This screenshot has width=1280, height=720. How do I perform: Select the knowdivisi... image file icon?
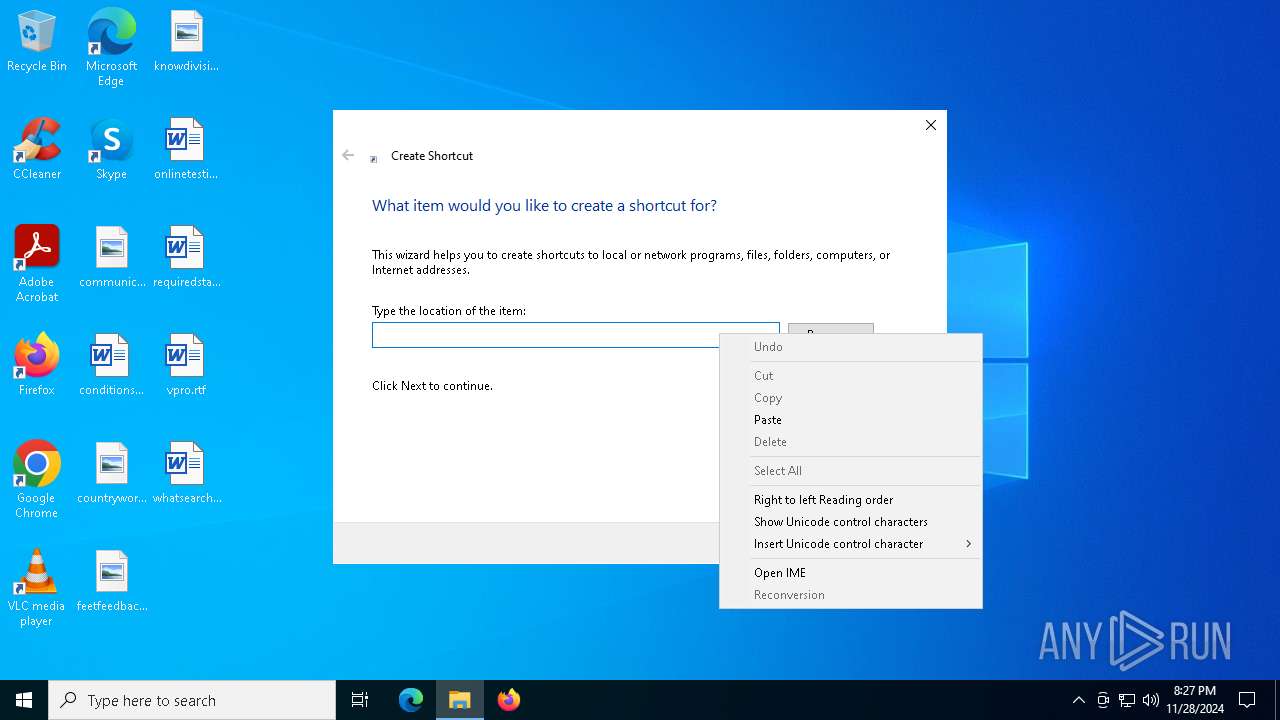click(x=186, y=43)
